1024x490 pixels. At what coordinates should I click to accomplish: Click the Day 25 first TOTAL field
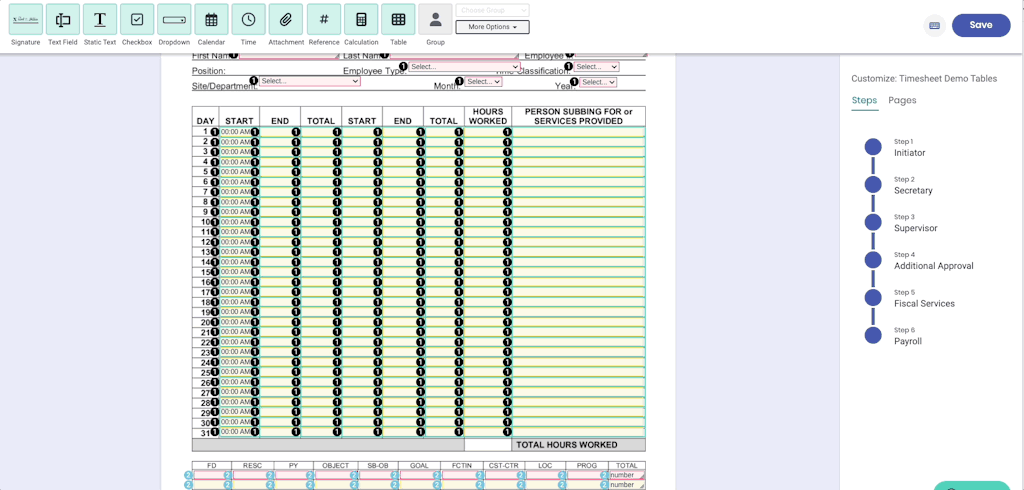point(321,372)
